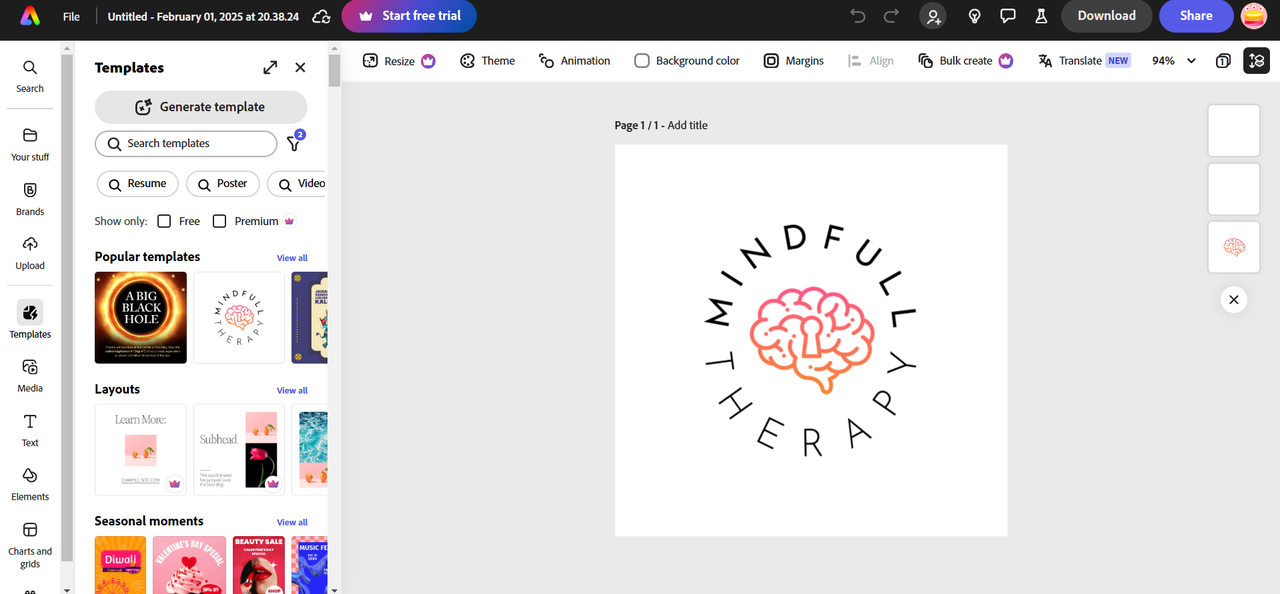Open Bulk create
Screen dimensions: 1280x594
coord(965,61)
